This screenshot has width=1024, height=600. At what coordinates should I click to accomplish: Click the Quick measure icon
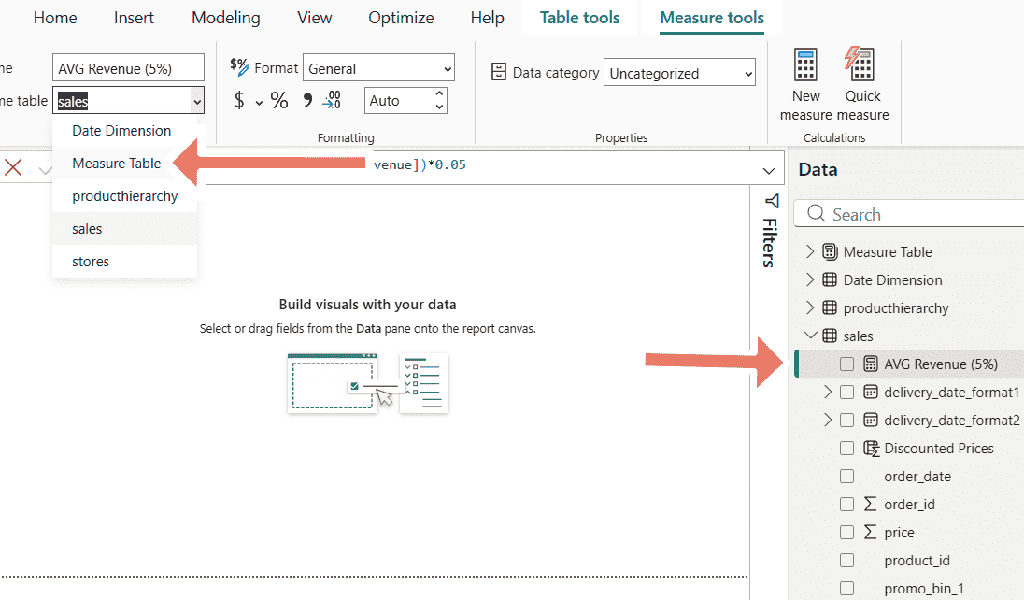(860, 65)
